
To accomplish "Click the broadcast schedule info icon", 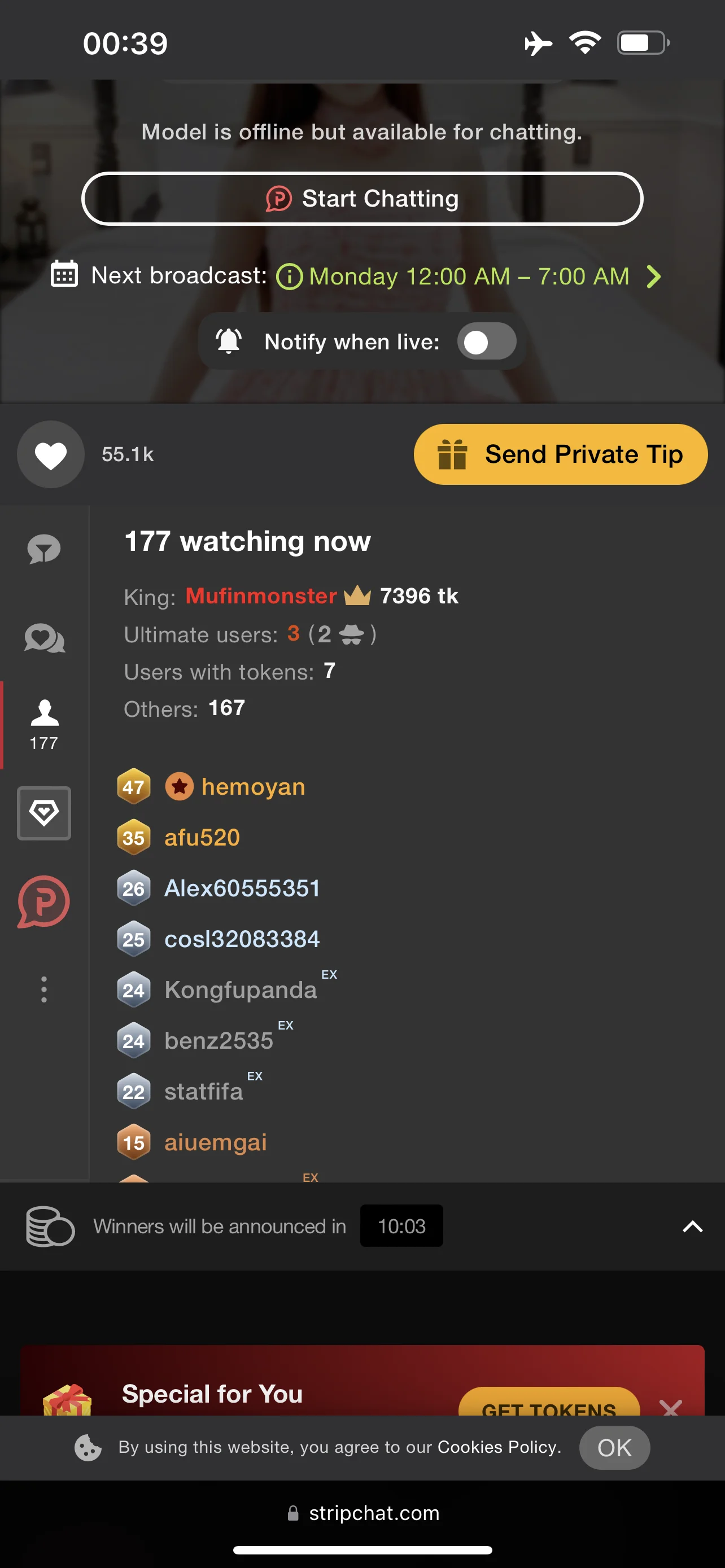I will (x=289, y=277).
